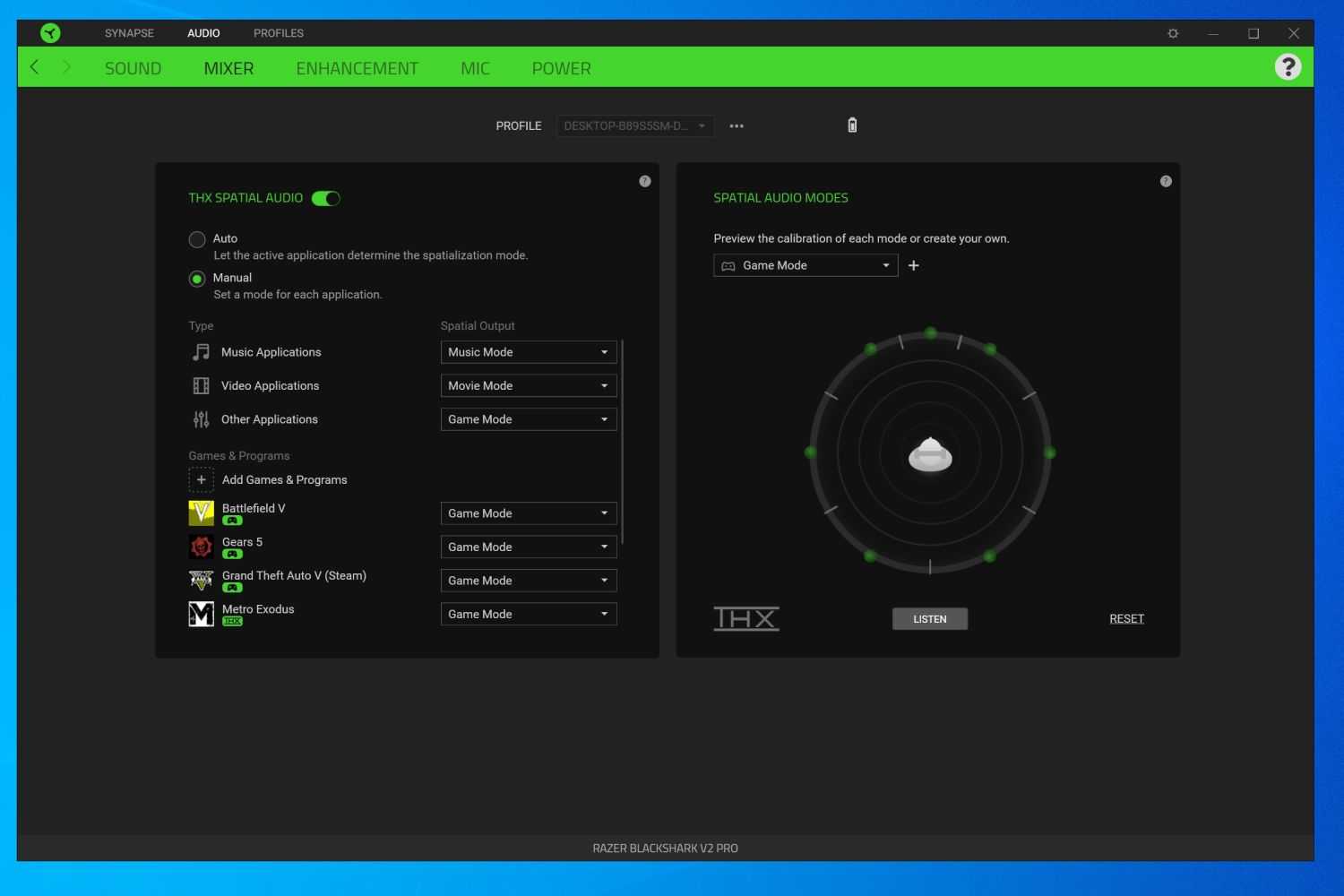Click the Video Applications film icon
Image resolution: width=1344 pixels, height=896 pixels.
202,386
